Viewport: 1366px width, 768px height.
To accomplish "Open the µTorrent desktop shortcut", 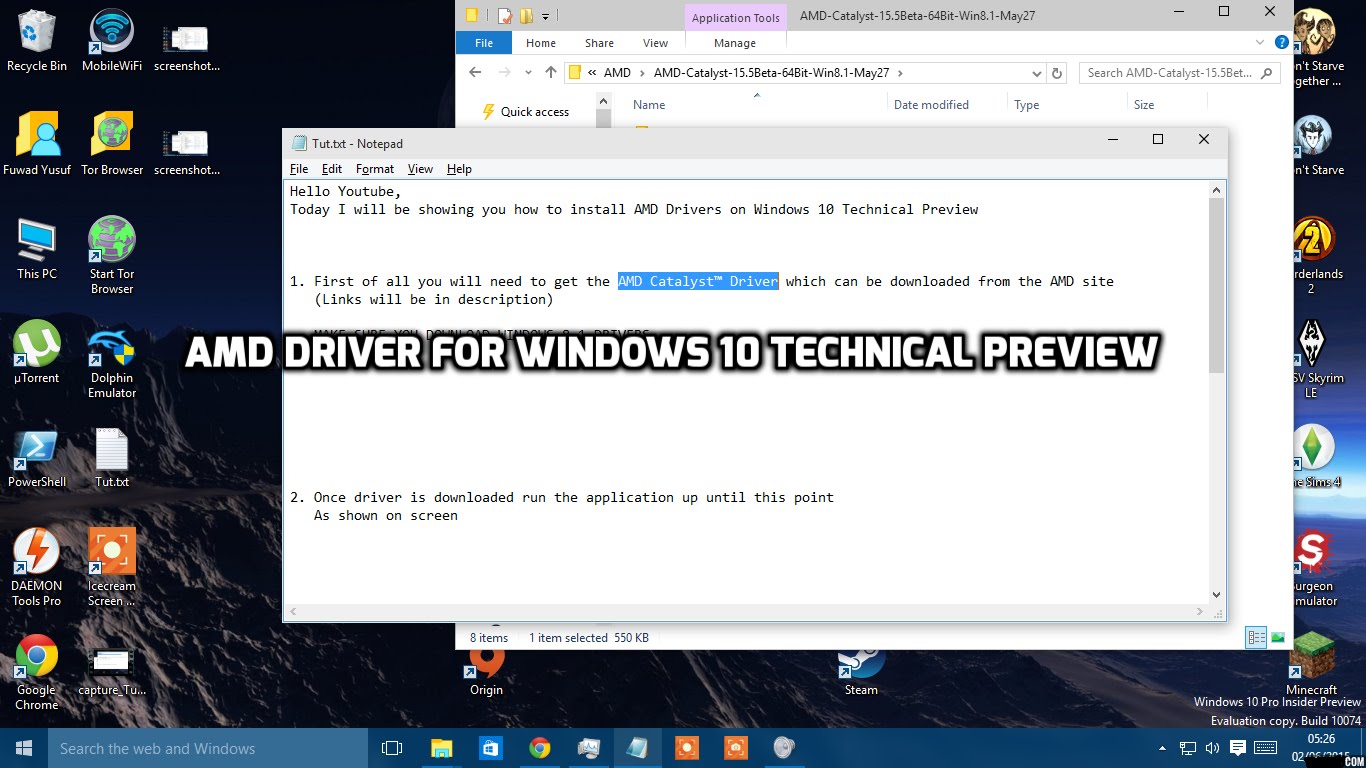I will (37, 352).
